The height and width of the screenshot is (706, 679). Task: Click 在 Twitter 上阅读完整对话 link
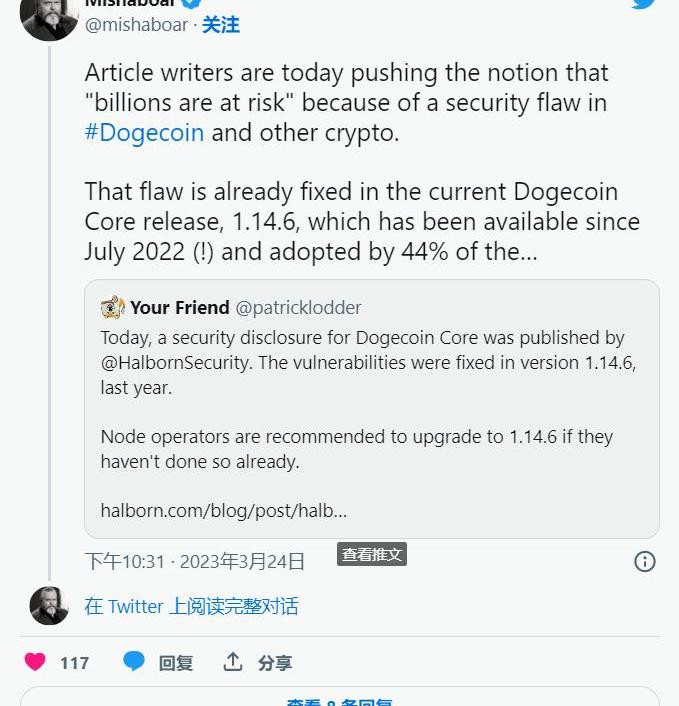tap(191, 606)
